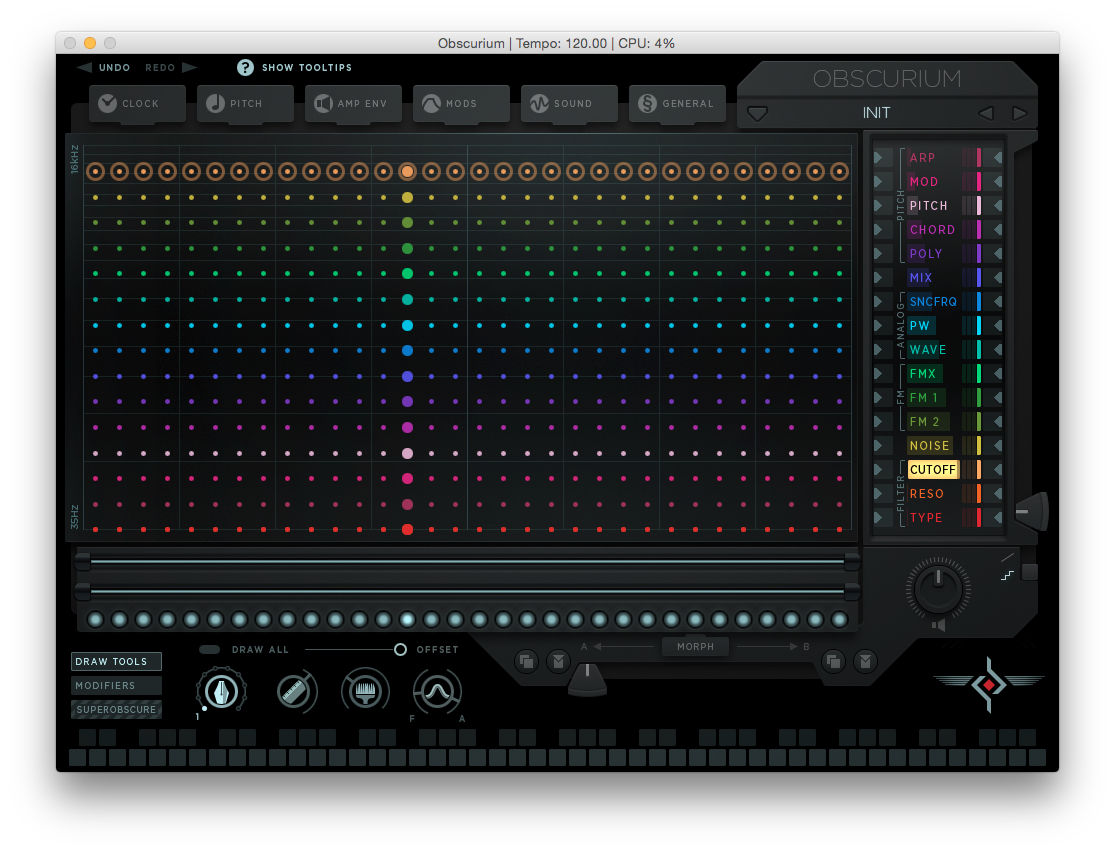Click the left arrow icon beside ARP

(998, 157)
